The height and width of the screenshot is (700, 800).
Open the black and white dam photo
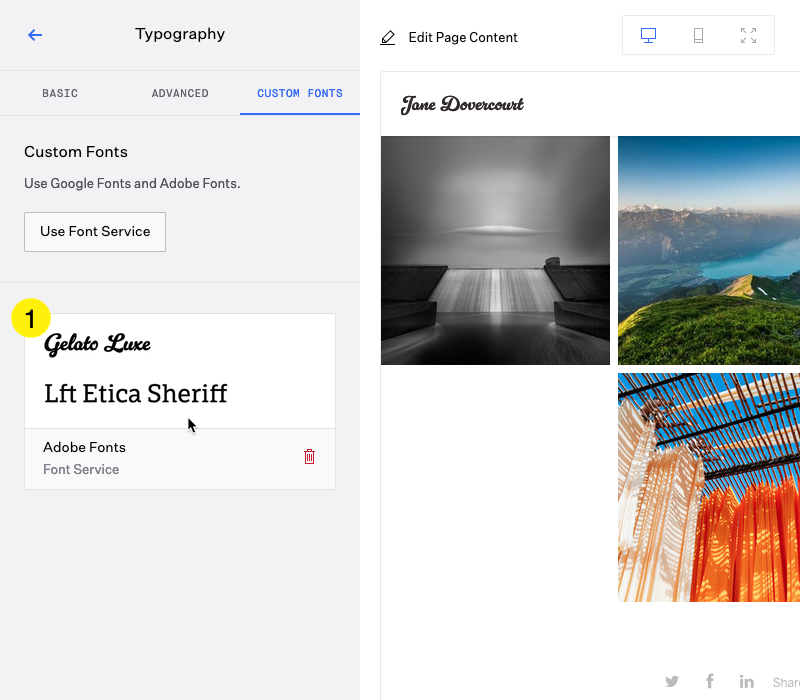[495, 251]
